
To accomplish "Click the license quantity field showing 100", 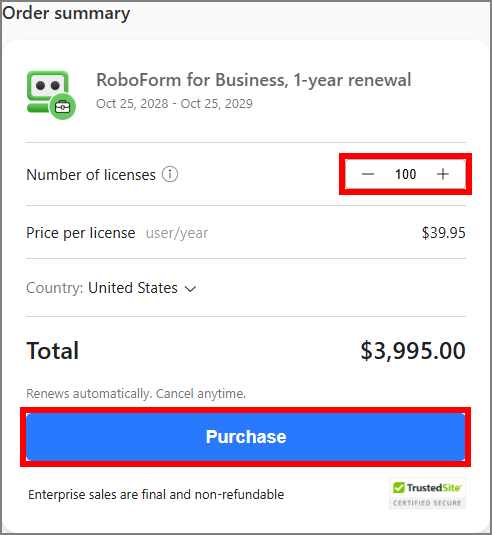I will (x=405, y=174).
